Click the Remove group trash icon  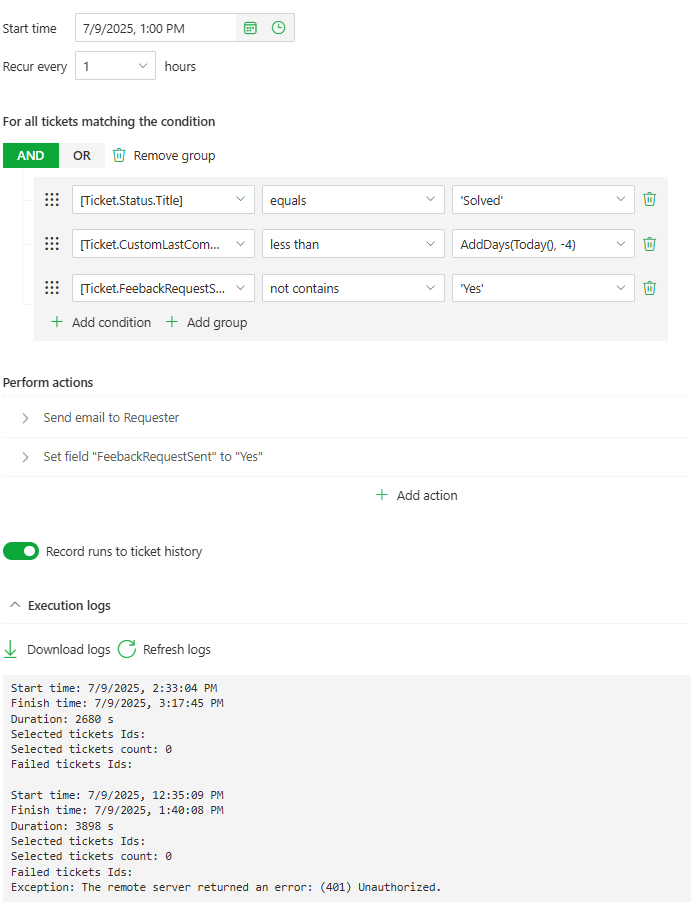tap(120, 155)
